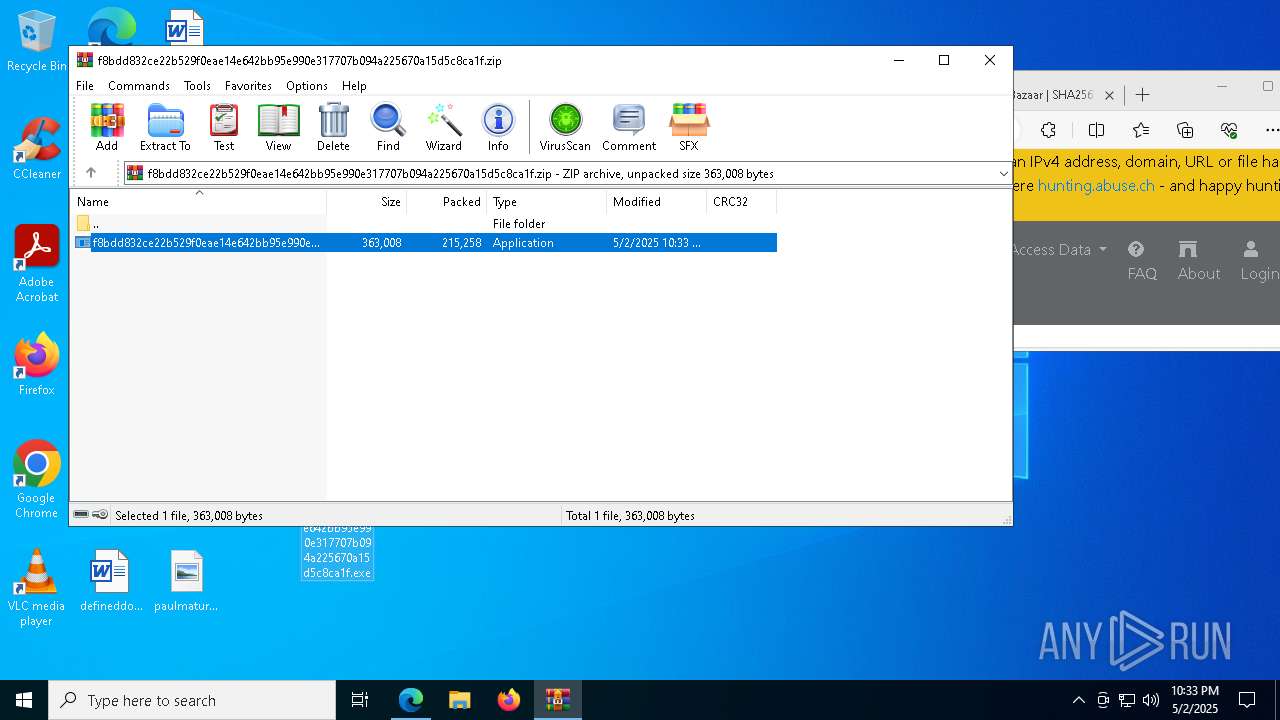Show archive Info
This screenshot has width=1280, height=720.
coord(498,127)
